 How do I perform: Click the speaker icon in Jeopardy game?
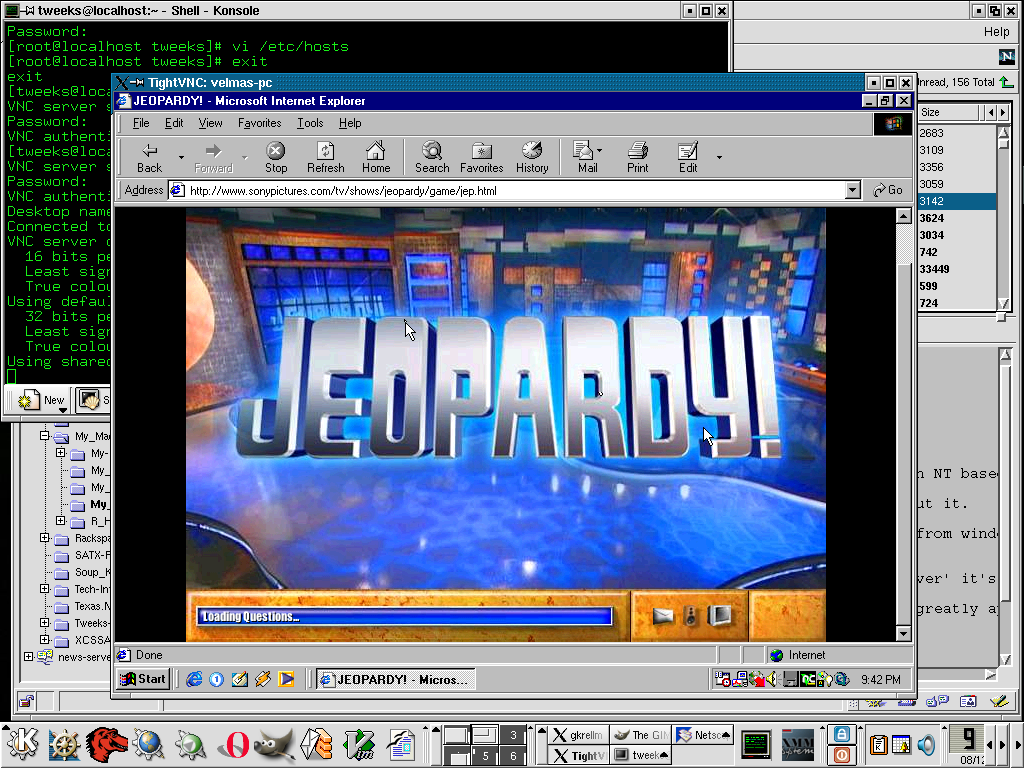691,615
